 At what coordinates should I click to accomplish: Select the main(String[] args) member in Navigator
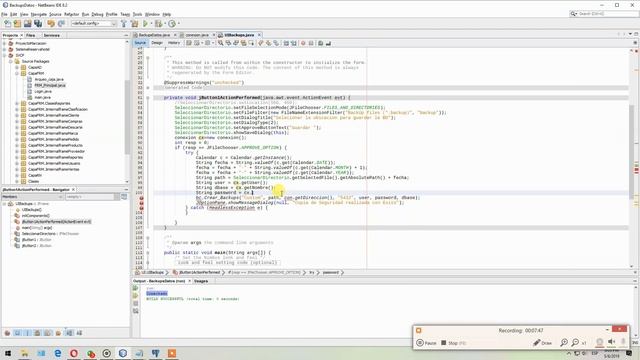point(37,228)
